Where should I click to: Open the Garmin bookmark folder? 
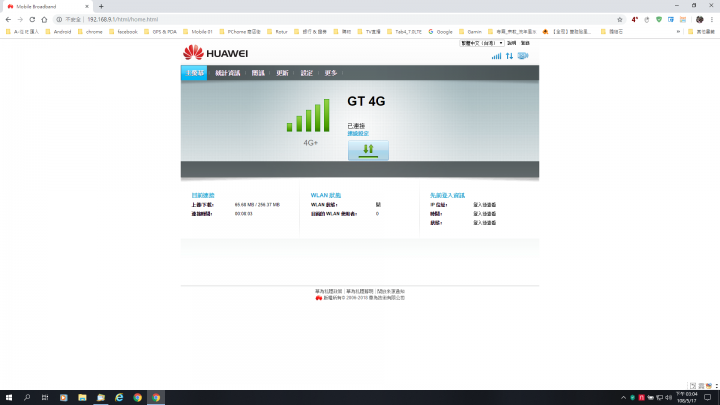tap(471, 32)
